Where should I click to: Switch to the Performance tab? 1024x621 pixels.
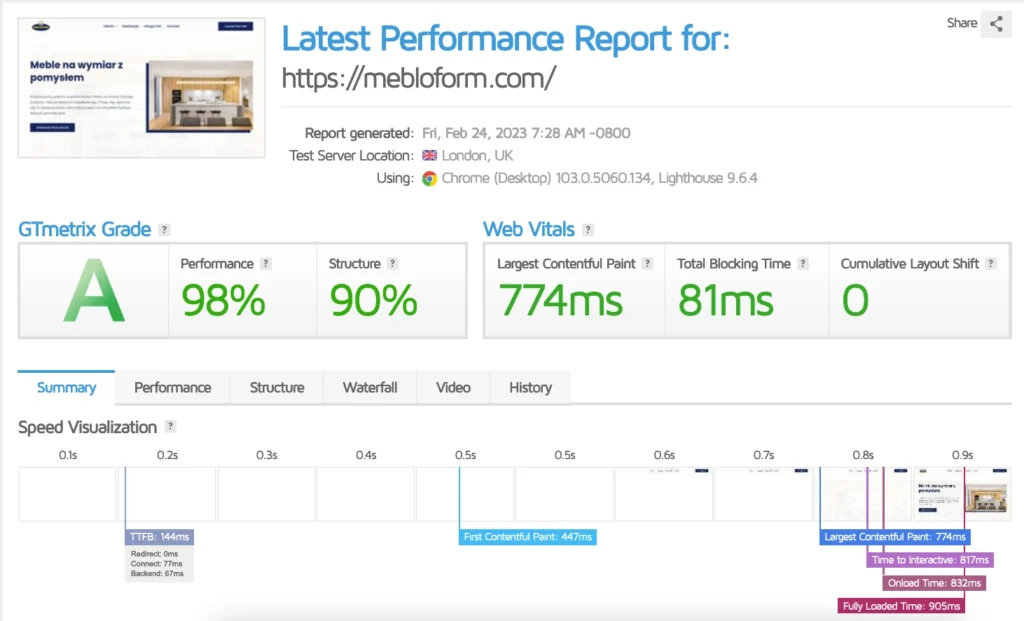point(172,387)
